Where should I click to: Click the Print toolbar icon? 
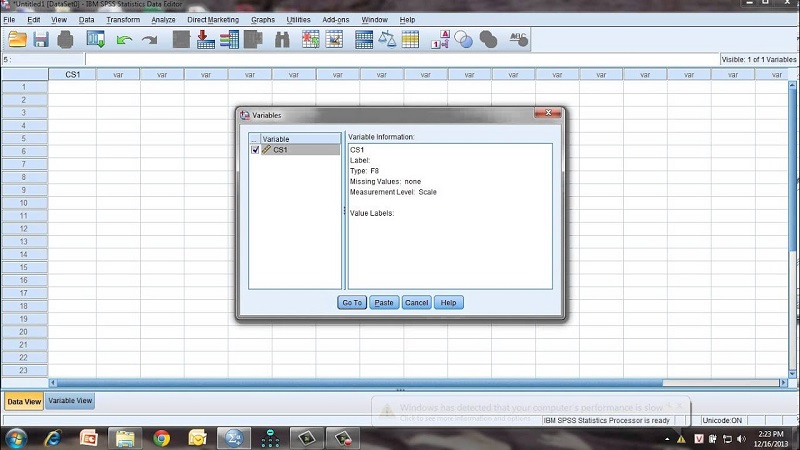(65, 39)
